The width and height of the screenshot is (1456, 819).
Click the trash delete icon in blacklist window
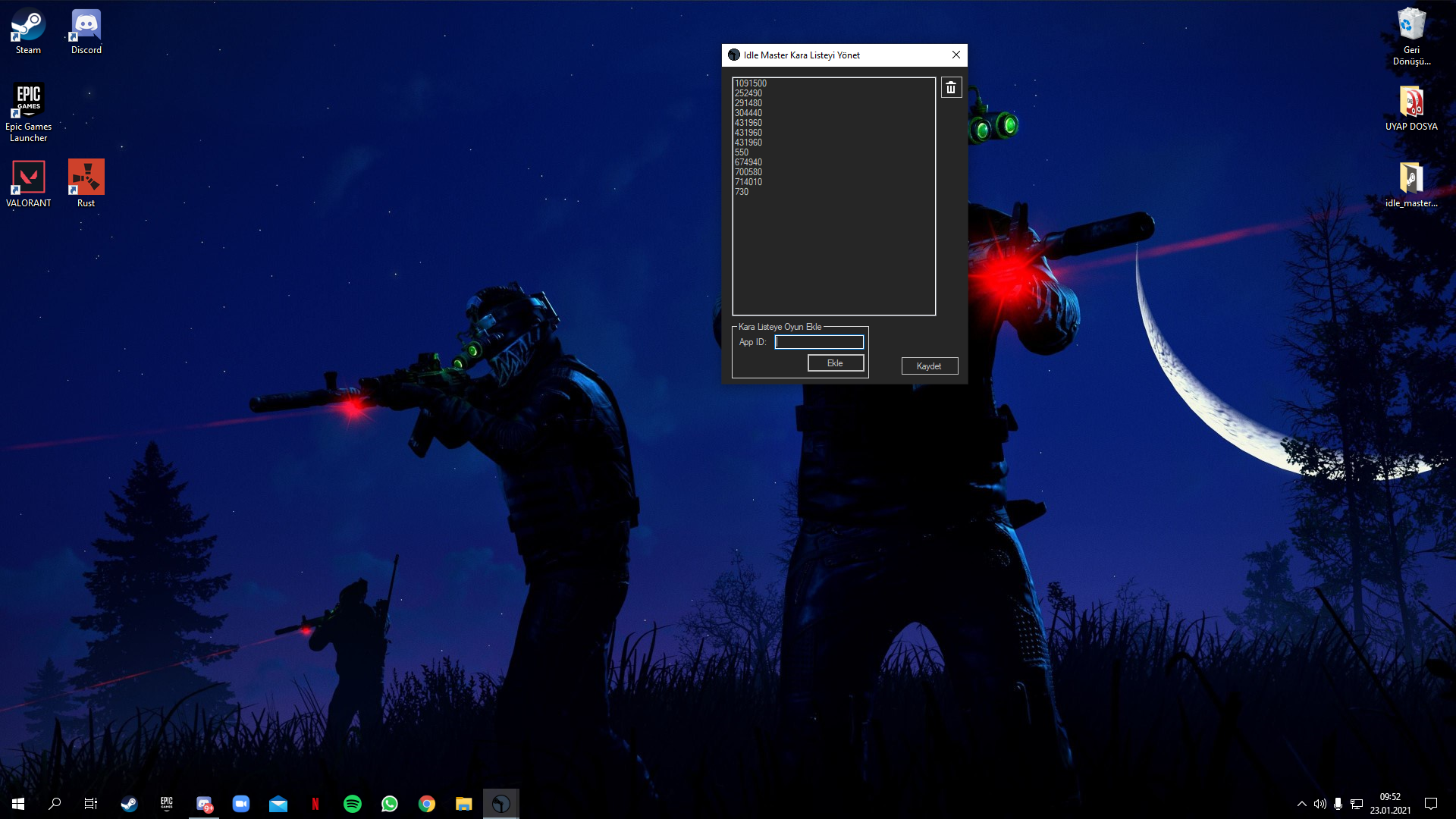click(951, 88)
